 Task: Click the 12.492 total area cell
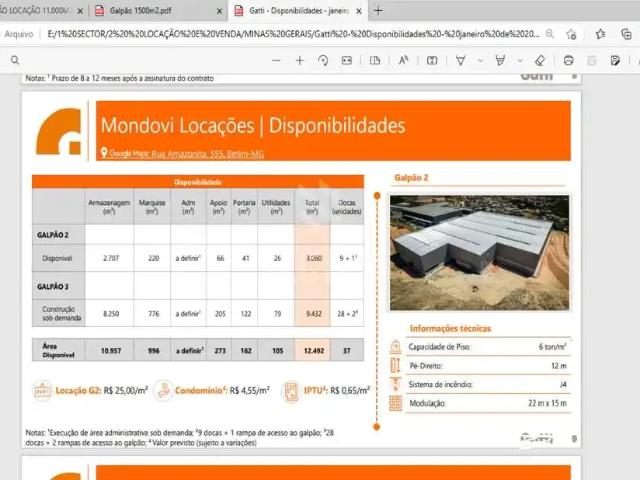(x=314, y=351)
